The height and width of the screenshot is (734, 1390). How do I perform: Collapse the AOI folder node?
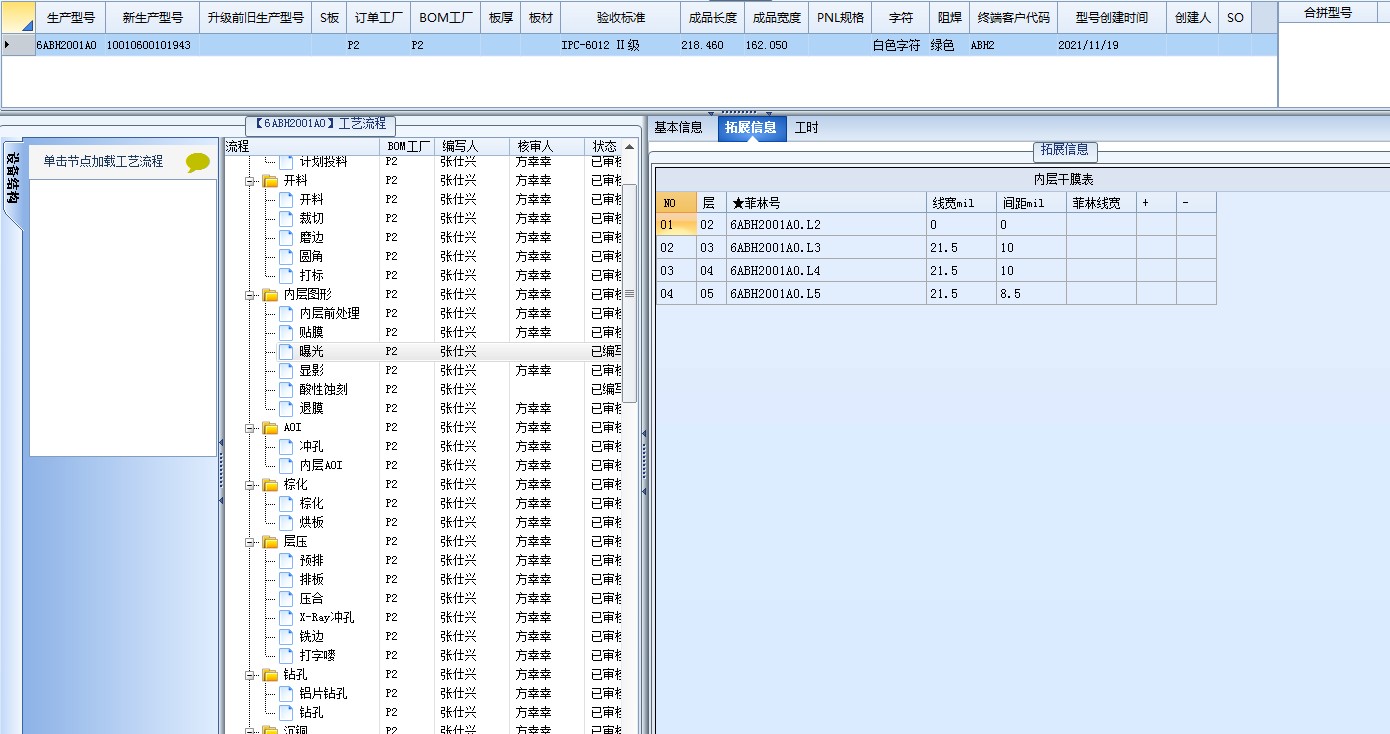click(250, 428)
